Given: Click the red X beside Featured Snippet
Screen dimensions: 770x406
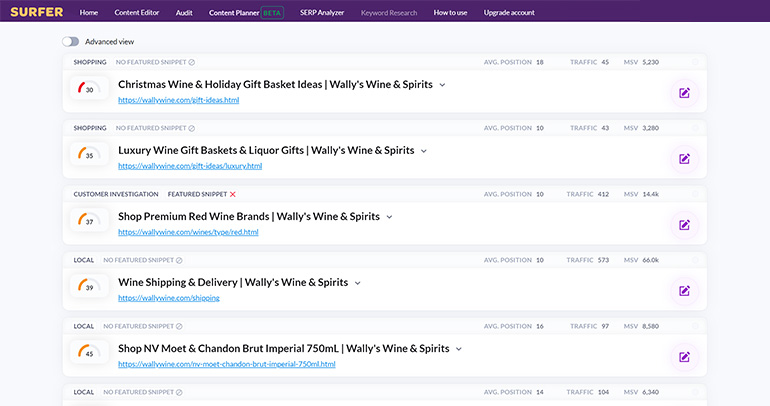Looking at the screenshot, I should [233, 194].
